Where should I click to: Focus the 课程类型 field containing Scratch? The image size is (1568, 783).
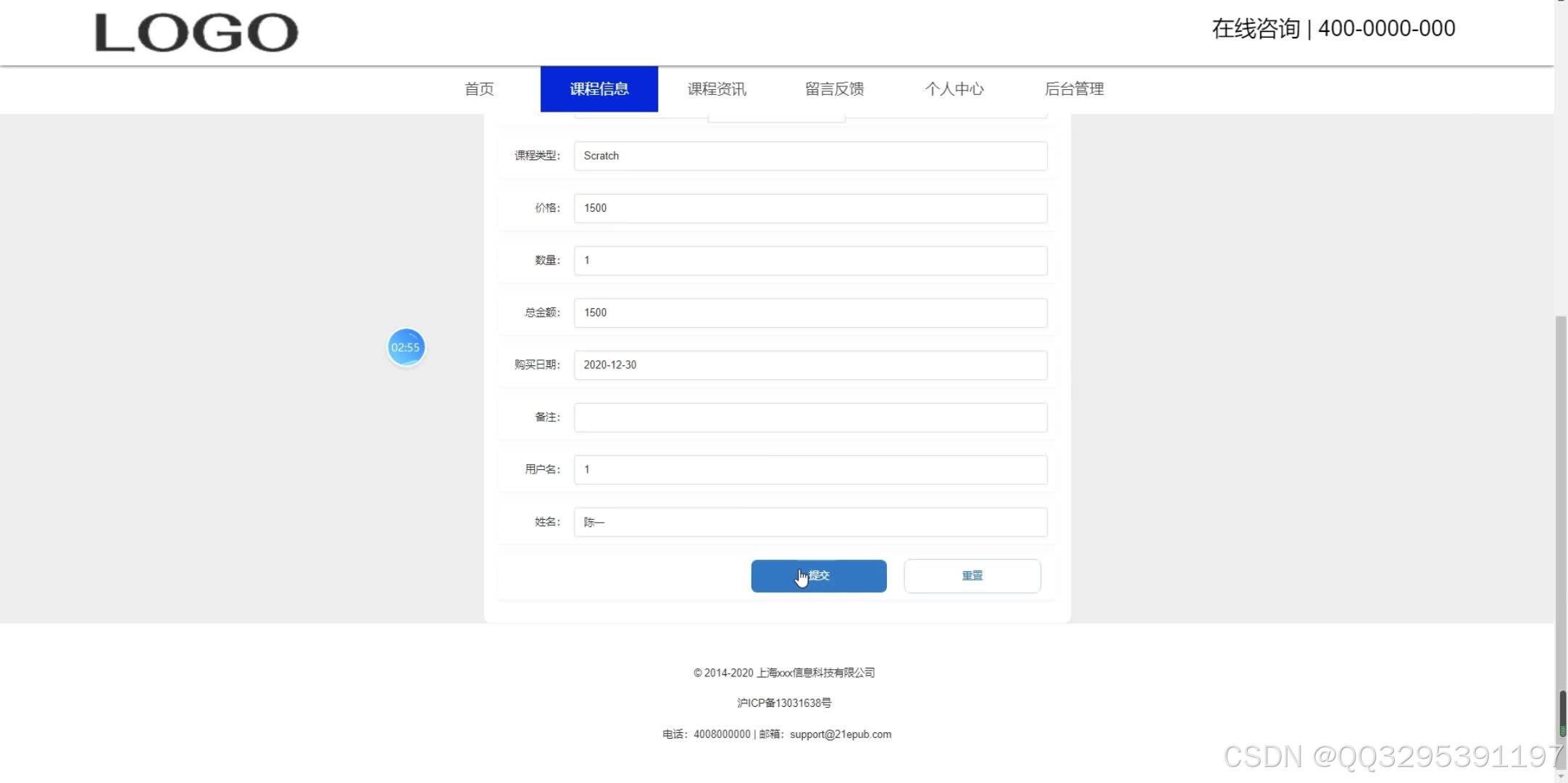pos(811,156)
